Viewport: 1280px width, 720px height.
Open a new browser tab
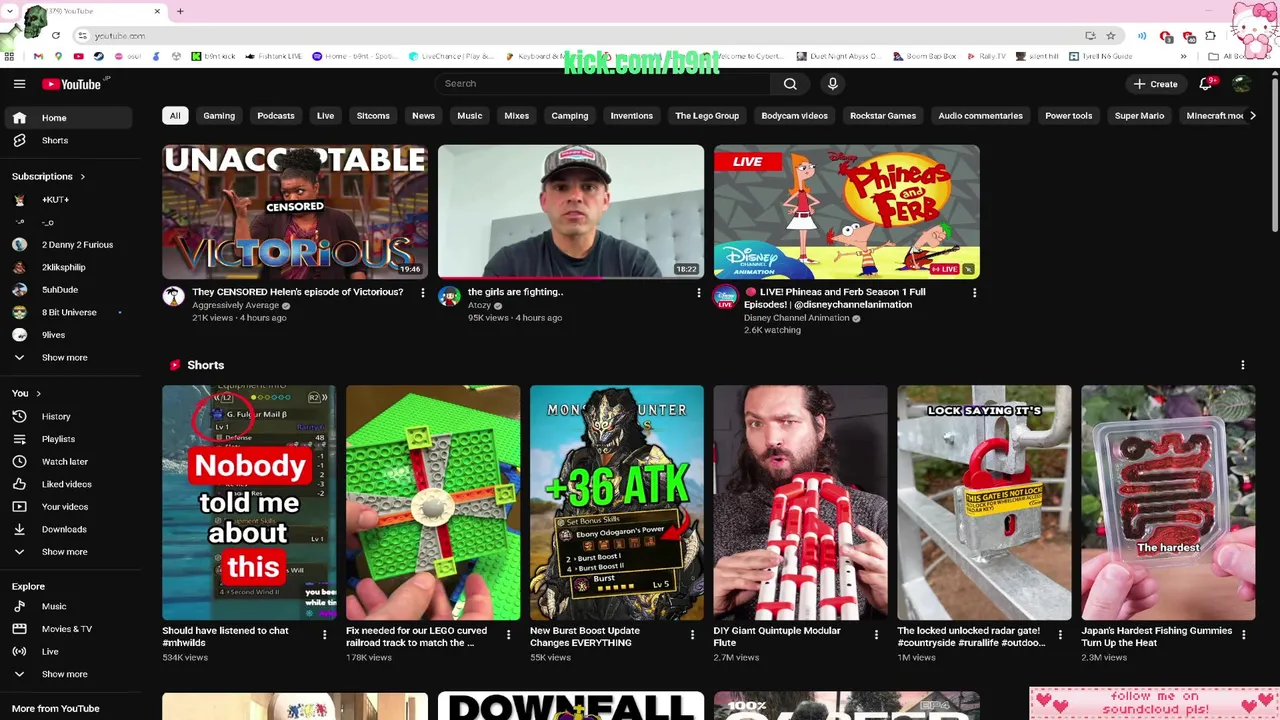pos(180,11)
